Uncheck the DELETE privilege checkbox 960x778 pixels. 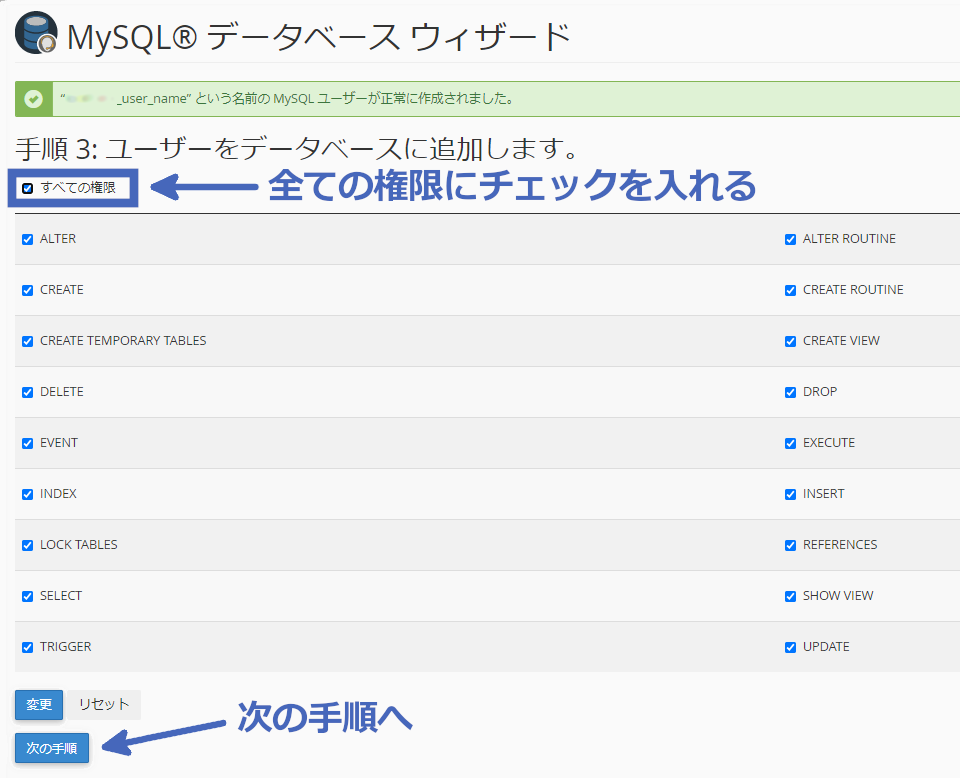point(28,392)
